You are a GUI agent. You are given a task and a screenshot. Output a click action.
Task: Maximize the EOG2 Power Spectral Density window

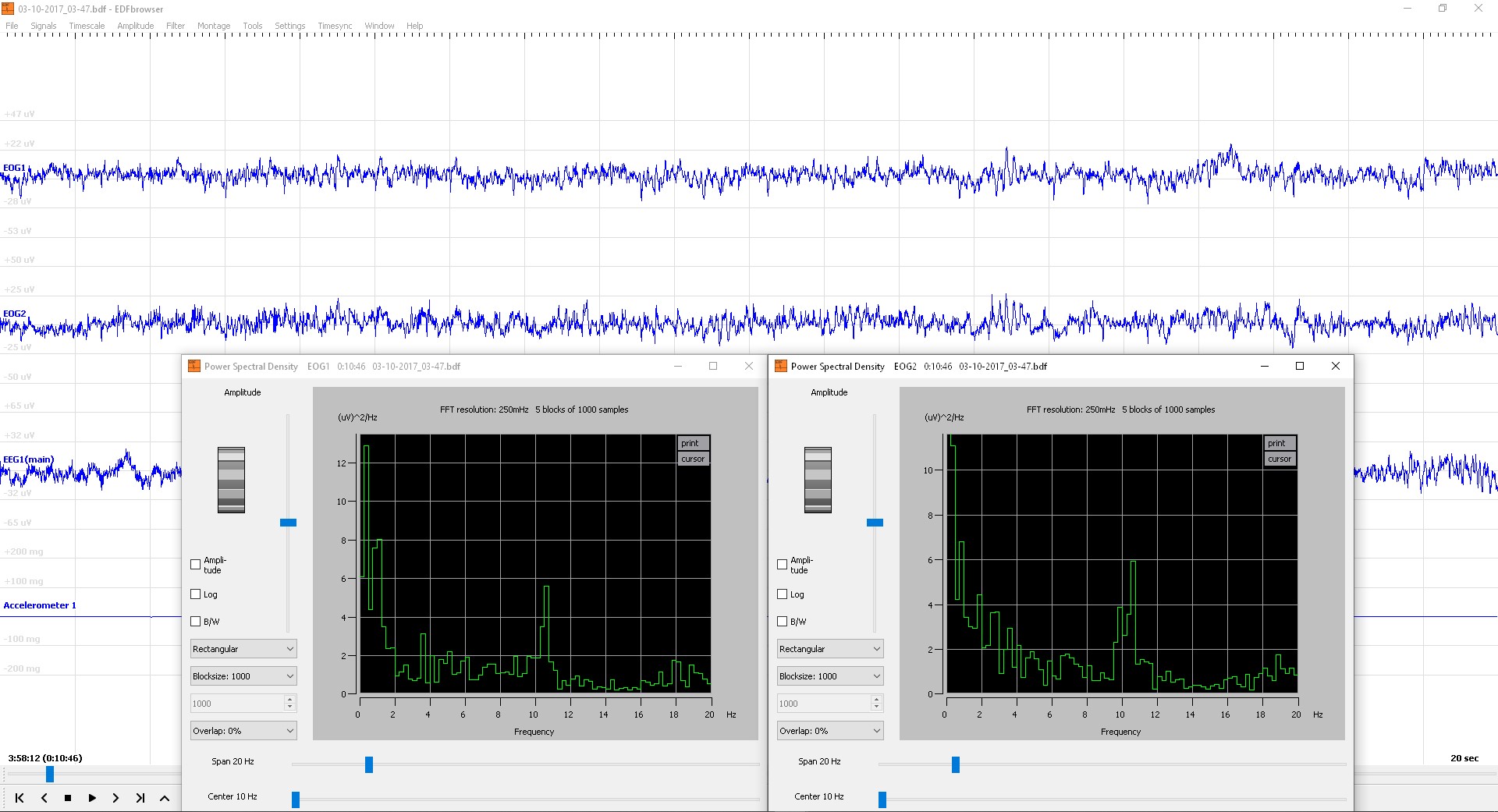(1300, 366)
